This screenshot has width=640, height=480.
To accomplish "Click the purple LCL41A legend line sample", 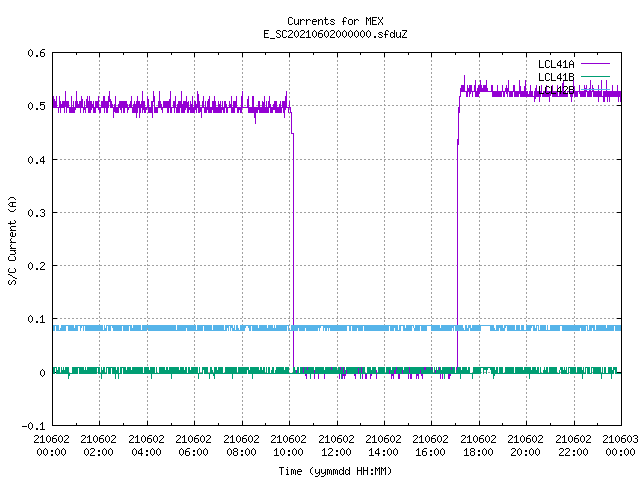I will tap(595, 64).
